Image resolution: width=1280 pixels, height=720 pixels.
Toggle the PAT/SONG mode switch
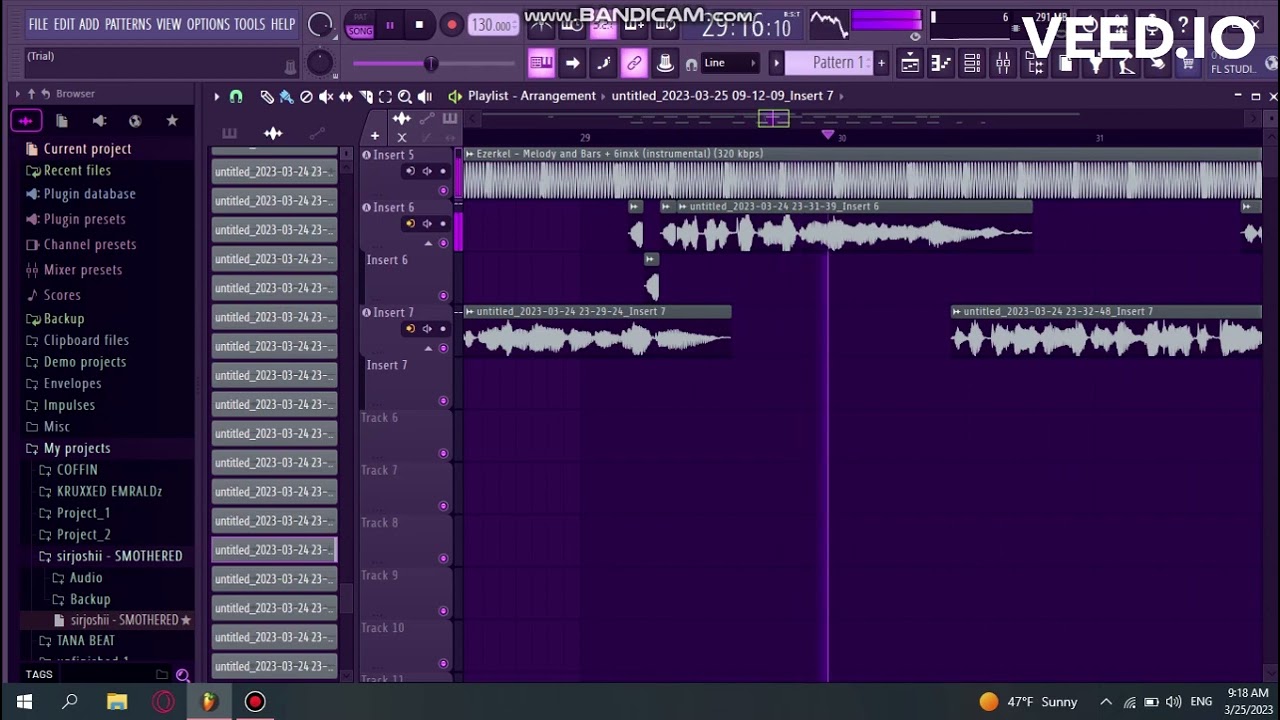click(360, 25)
